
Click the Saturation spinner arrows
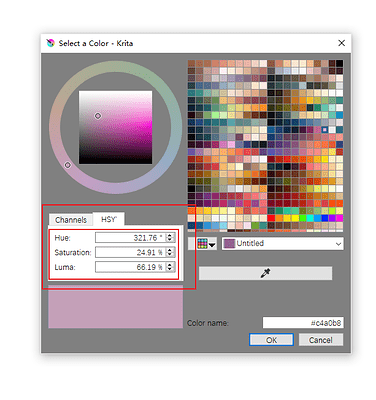[170, 252]
